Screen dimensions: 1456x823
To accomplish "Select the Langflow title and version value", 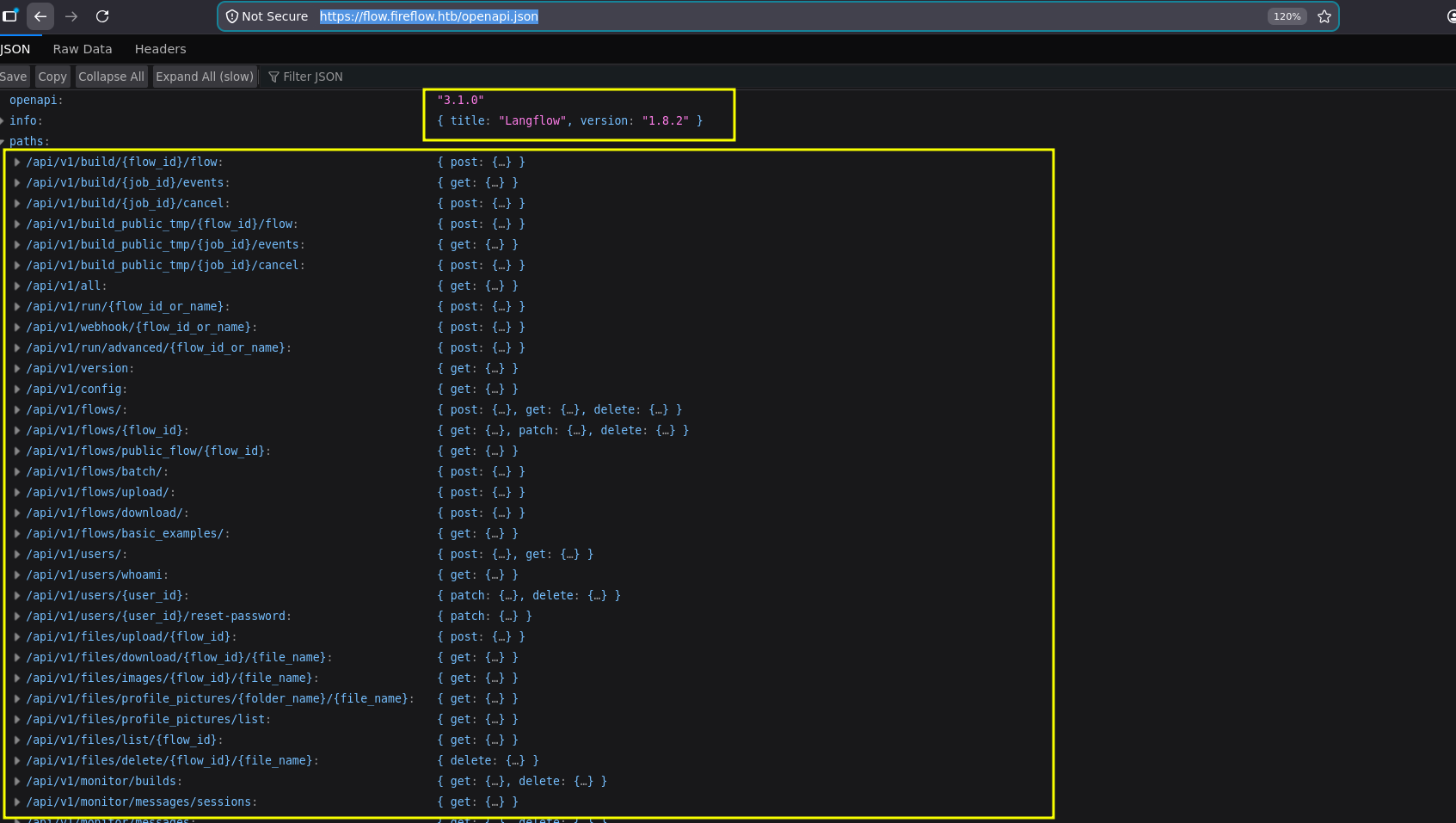I will pos(569,120).
